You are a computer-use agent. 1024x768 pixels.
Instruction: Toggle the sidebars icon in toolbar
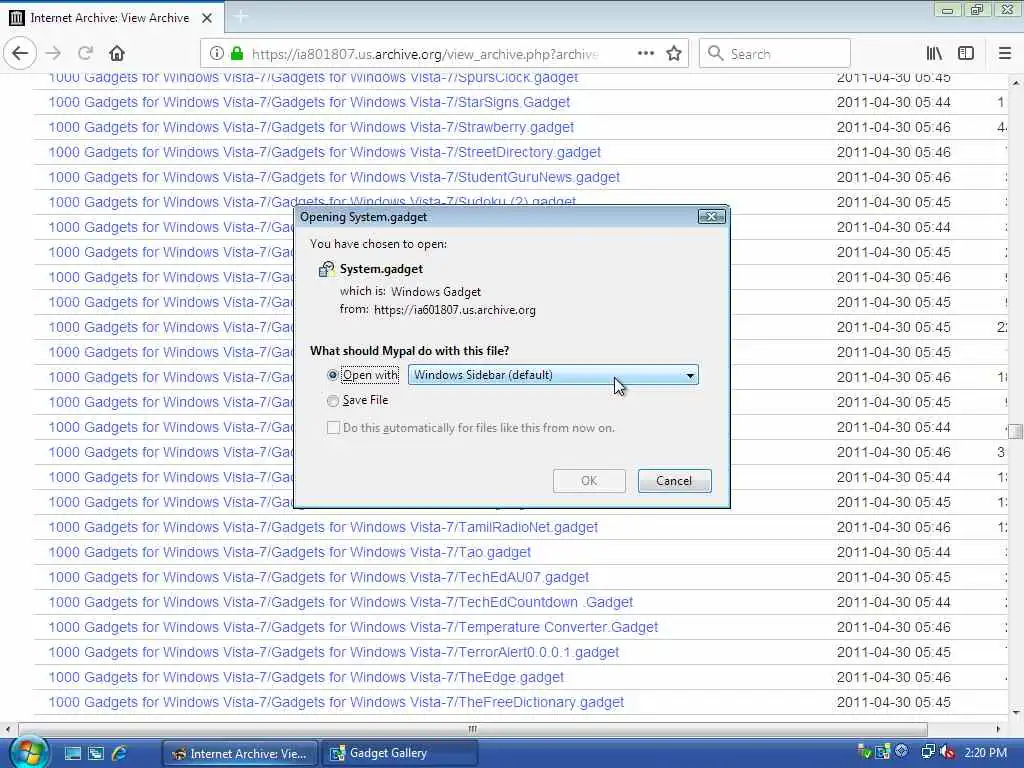pyautogui.click(x=966, y=54)
